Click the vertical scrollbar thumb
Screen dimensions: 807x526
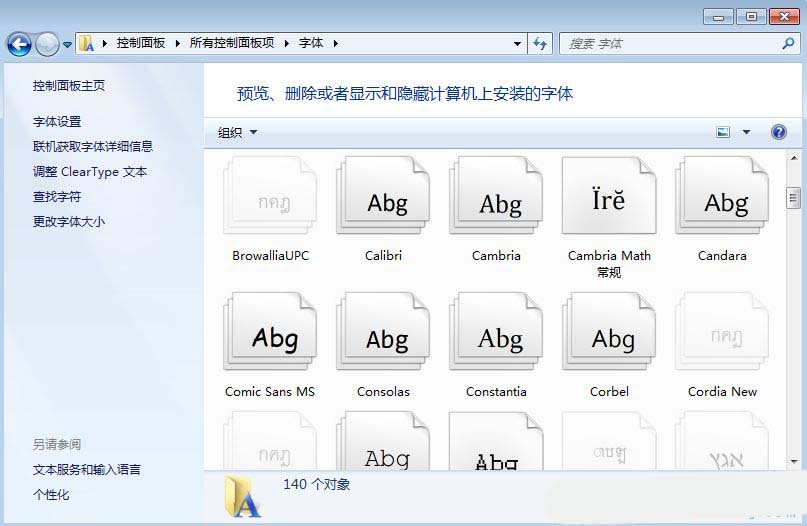coord(794,198)
